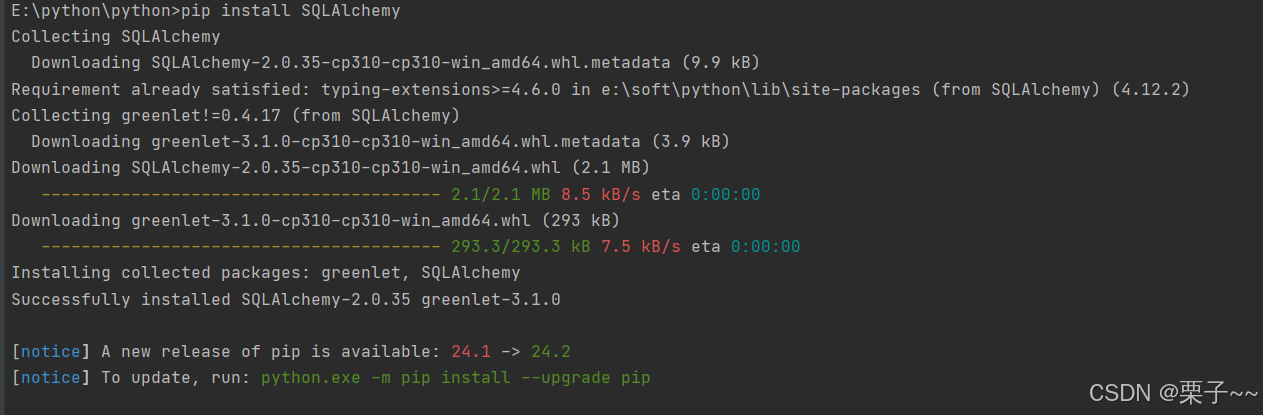Click the CSDN watermark text
Image resolution: width=1263 pixels, height=415 pixels.
click(x=1173, y=393)
